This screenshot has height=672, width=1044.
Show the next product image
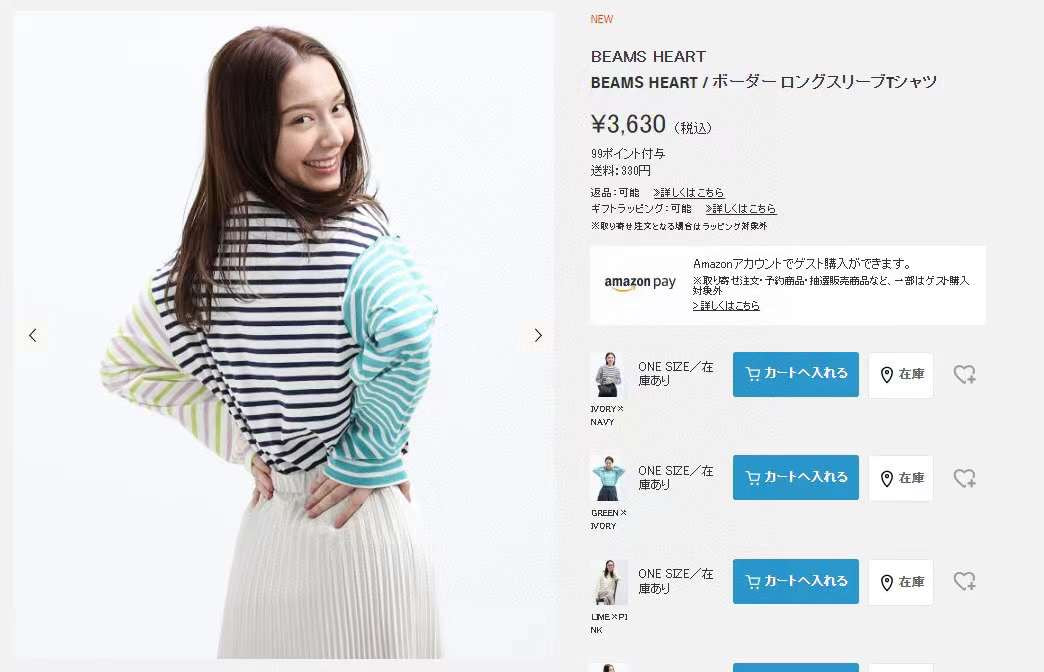coord(538,336)
